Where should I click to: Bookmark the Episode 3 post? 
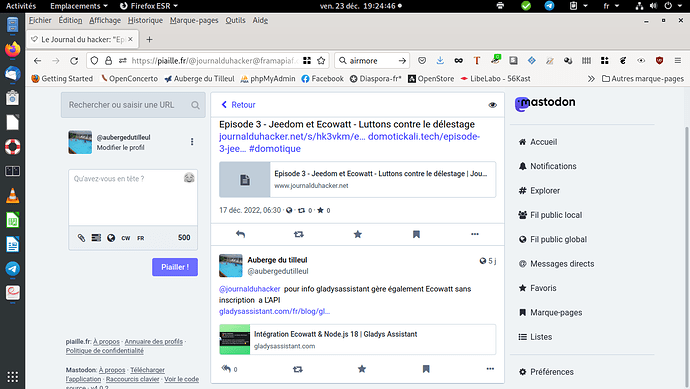point(416,234)
